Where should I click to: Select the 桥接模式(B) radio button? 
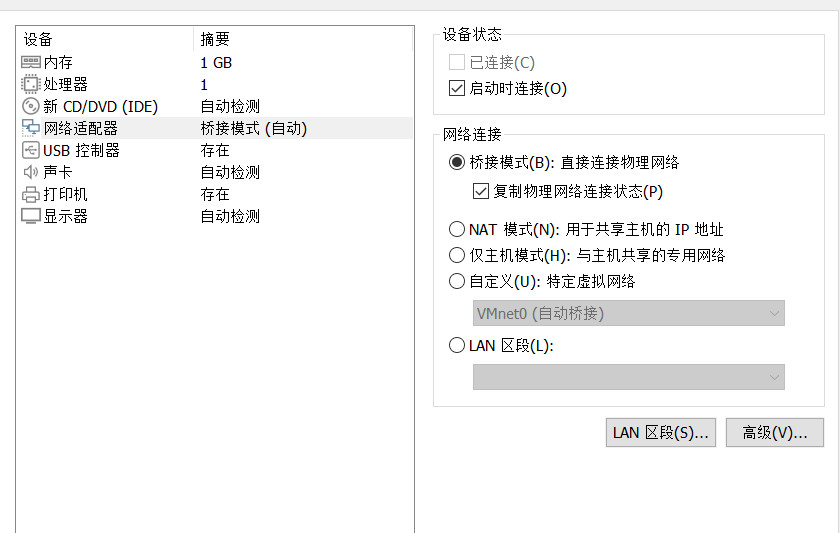(x=456, y=162)
